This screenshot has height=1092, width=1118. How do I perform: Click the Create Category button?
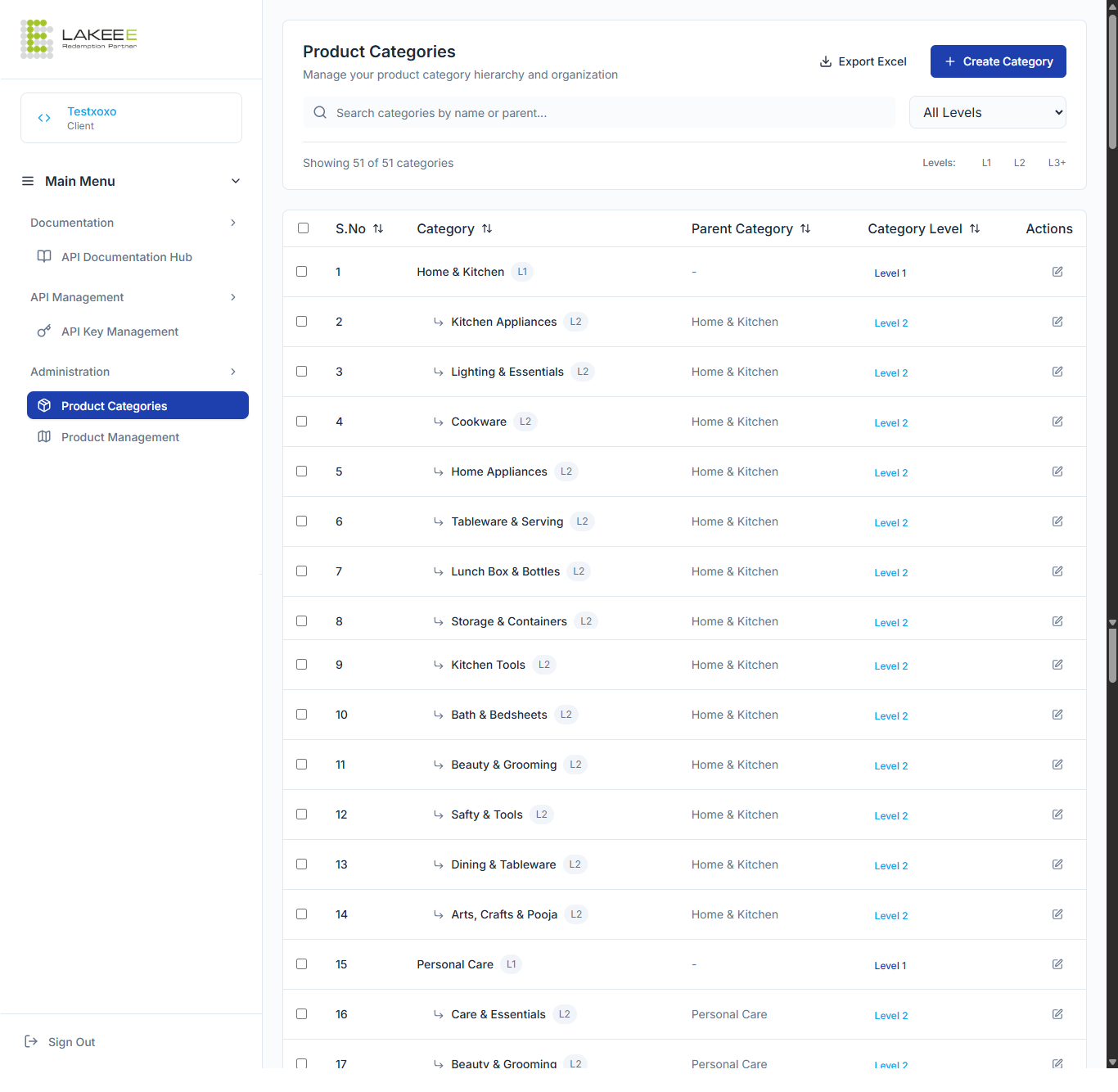click(x=998, y=61)
